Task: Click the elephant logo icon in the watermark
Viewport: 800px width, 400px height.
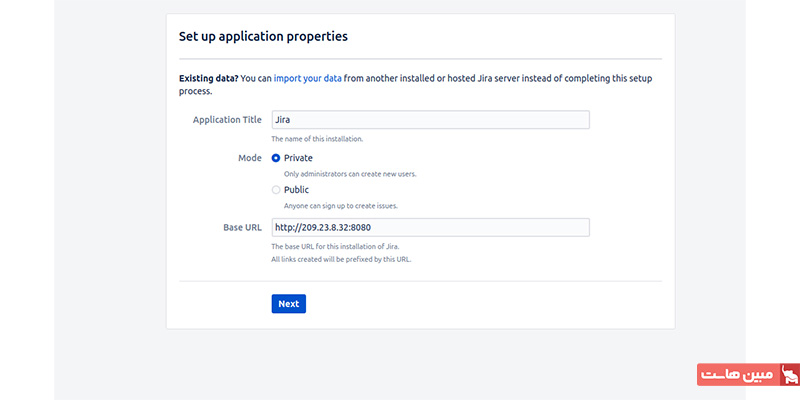Action: pos(790,375)
